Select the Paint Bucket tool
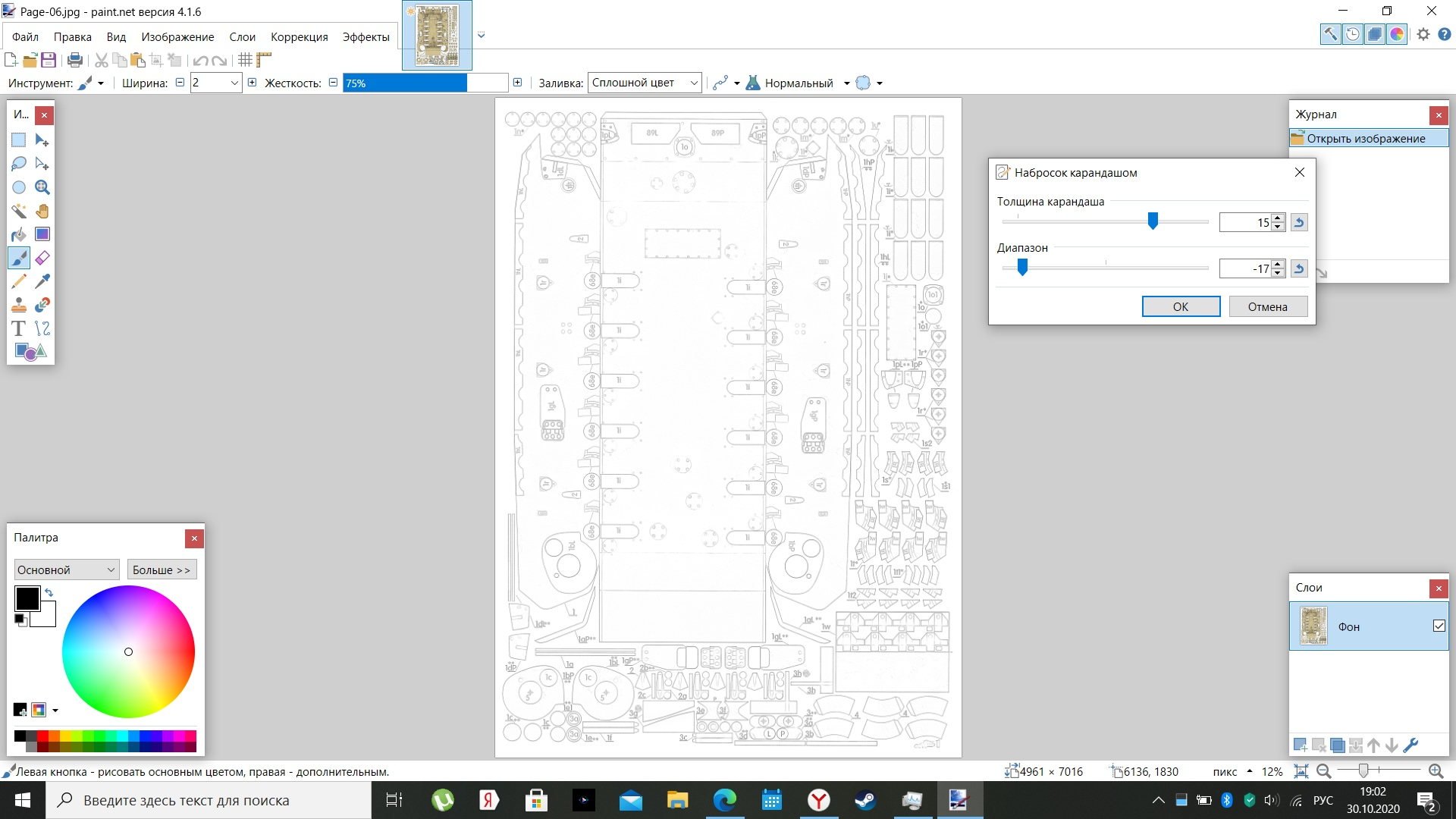Image resolution: width=1456 pixels, height=819 pixels. click(x=19, y=234)
